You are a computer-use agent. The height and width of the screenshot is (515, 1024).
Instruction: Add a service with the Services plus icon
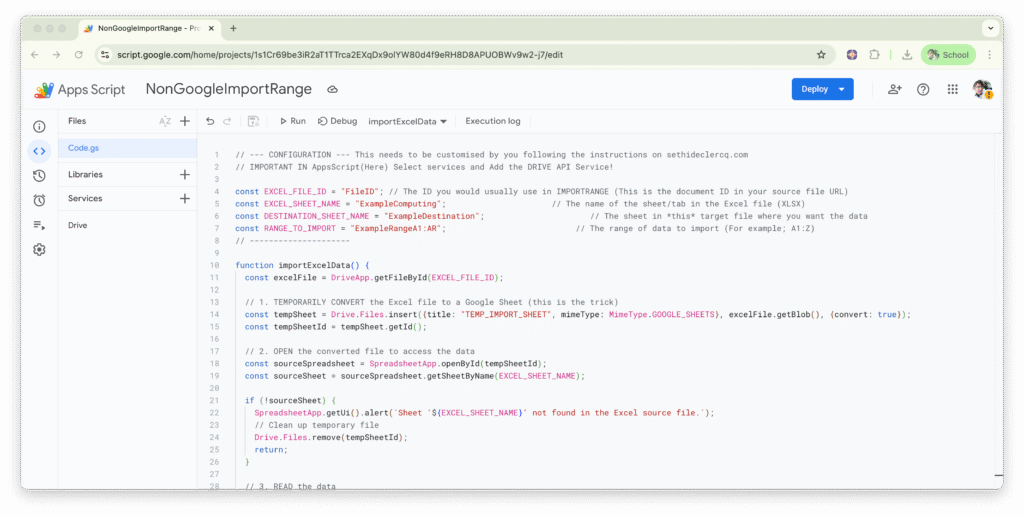tap(185, 199)
